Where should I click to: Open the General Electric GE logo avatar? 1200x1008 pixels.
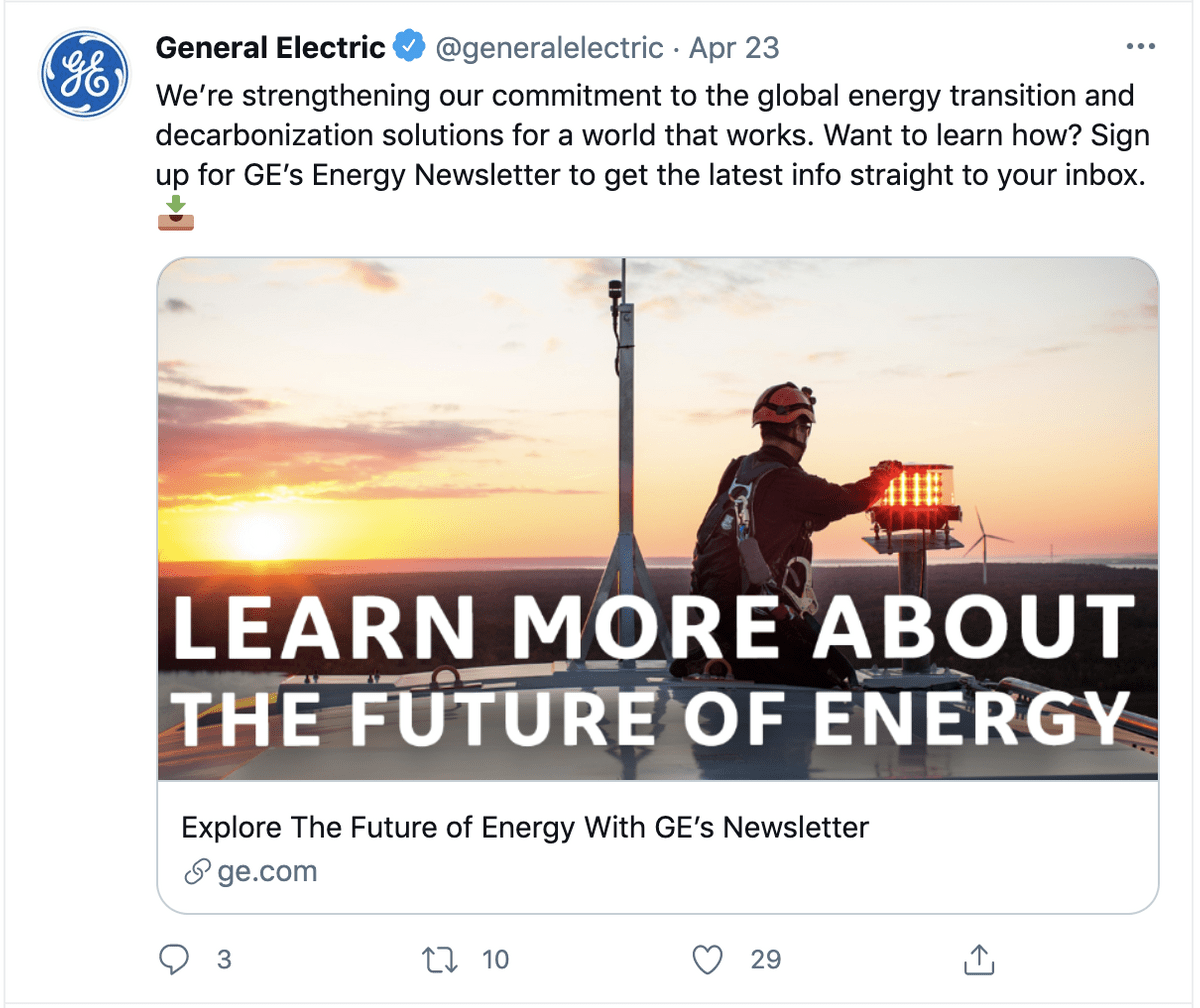[x=85, y=73]
